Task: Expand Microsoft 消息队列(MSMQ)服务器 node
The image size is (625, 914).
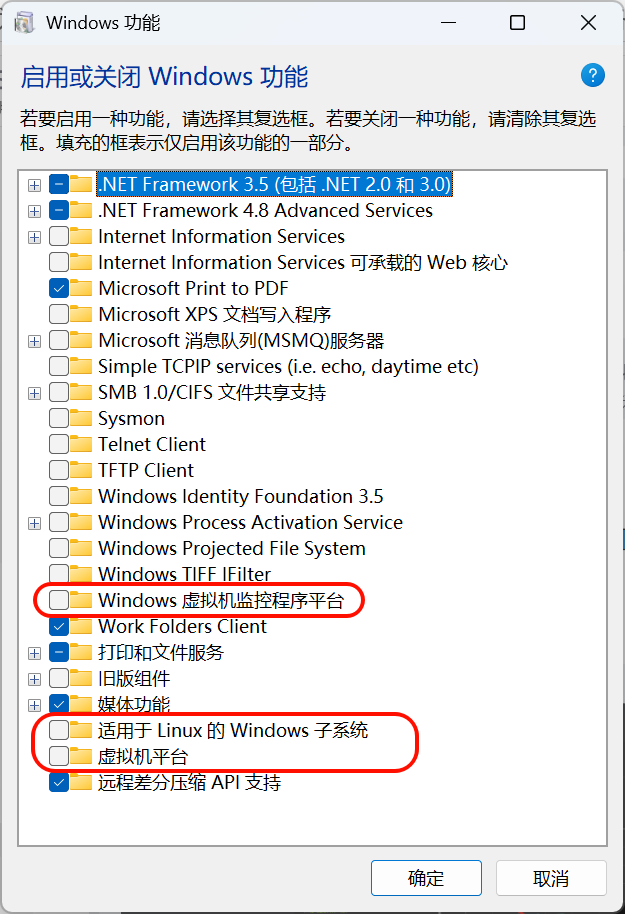Action: pyautogui.click(x=34, y=341)
